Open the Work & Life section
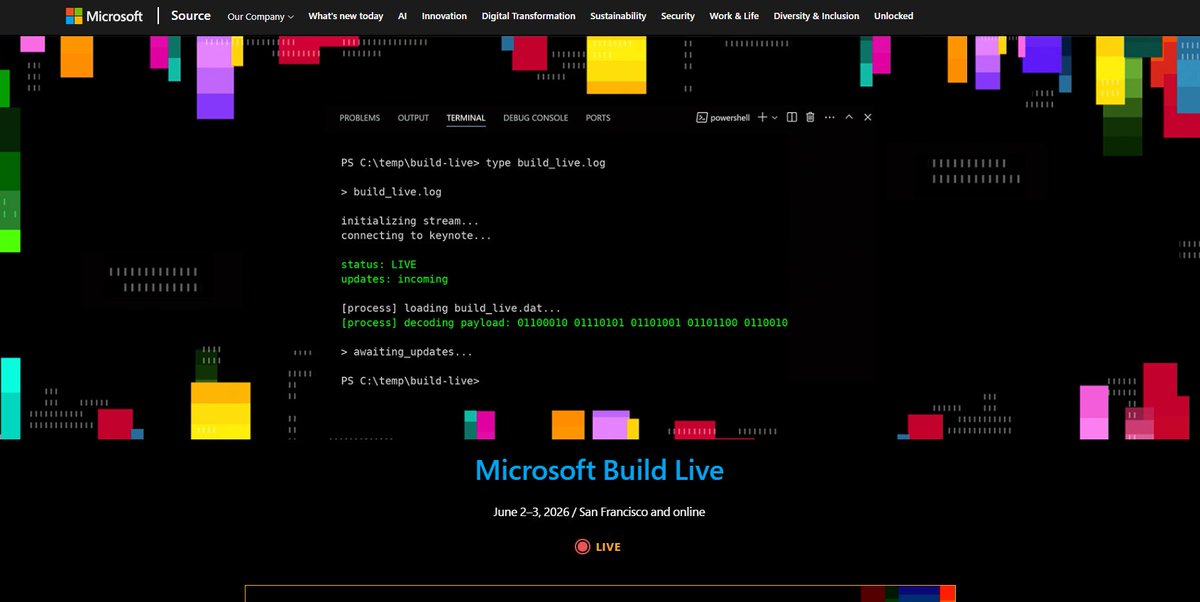This screenshot has width=1200, height=602. point(734,16)
